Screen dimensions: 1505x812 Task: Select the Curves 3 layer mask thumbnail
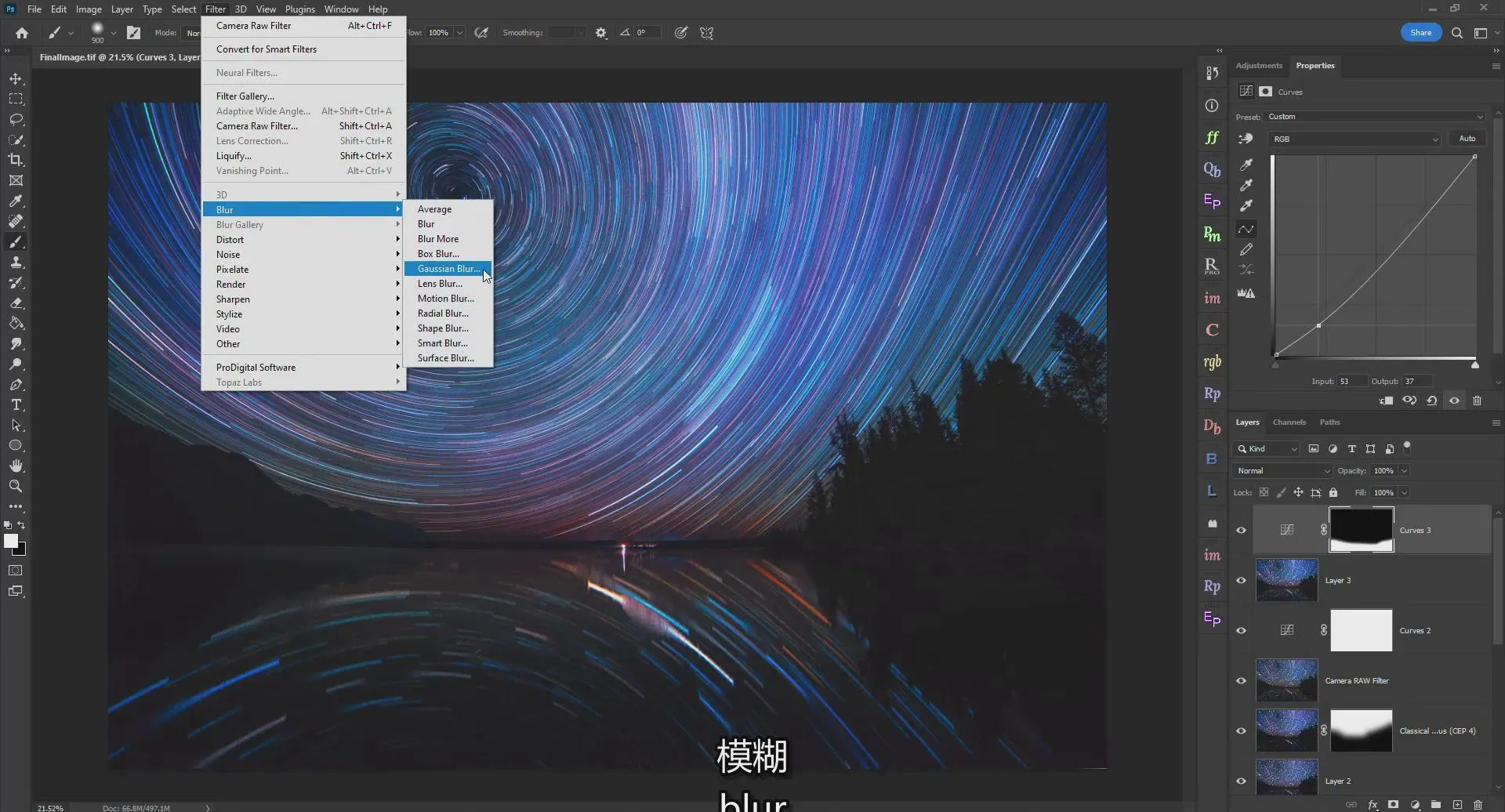pyautogui.click(x=1362, y=531)
